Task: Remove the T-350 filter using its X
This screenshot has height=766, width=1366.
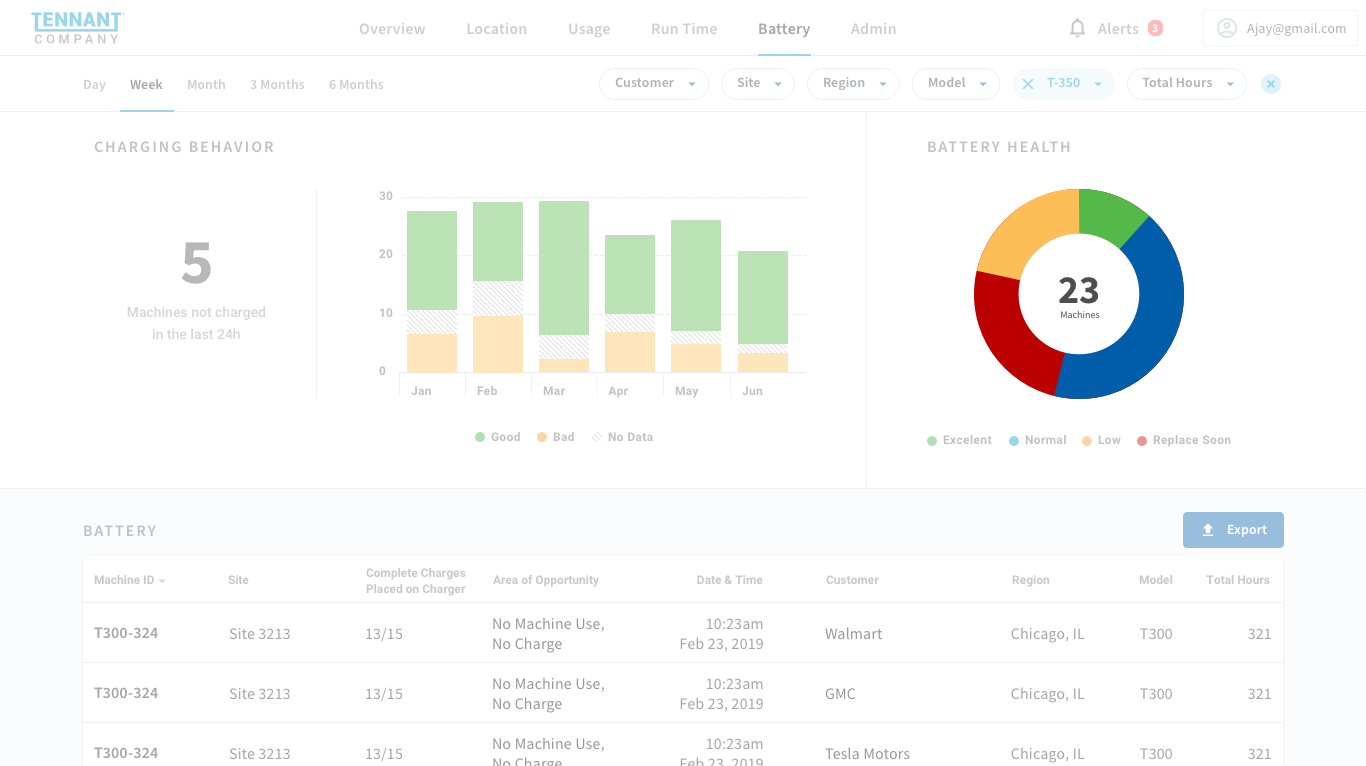Action: coord(1028,84)
